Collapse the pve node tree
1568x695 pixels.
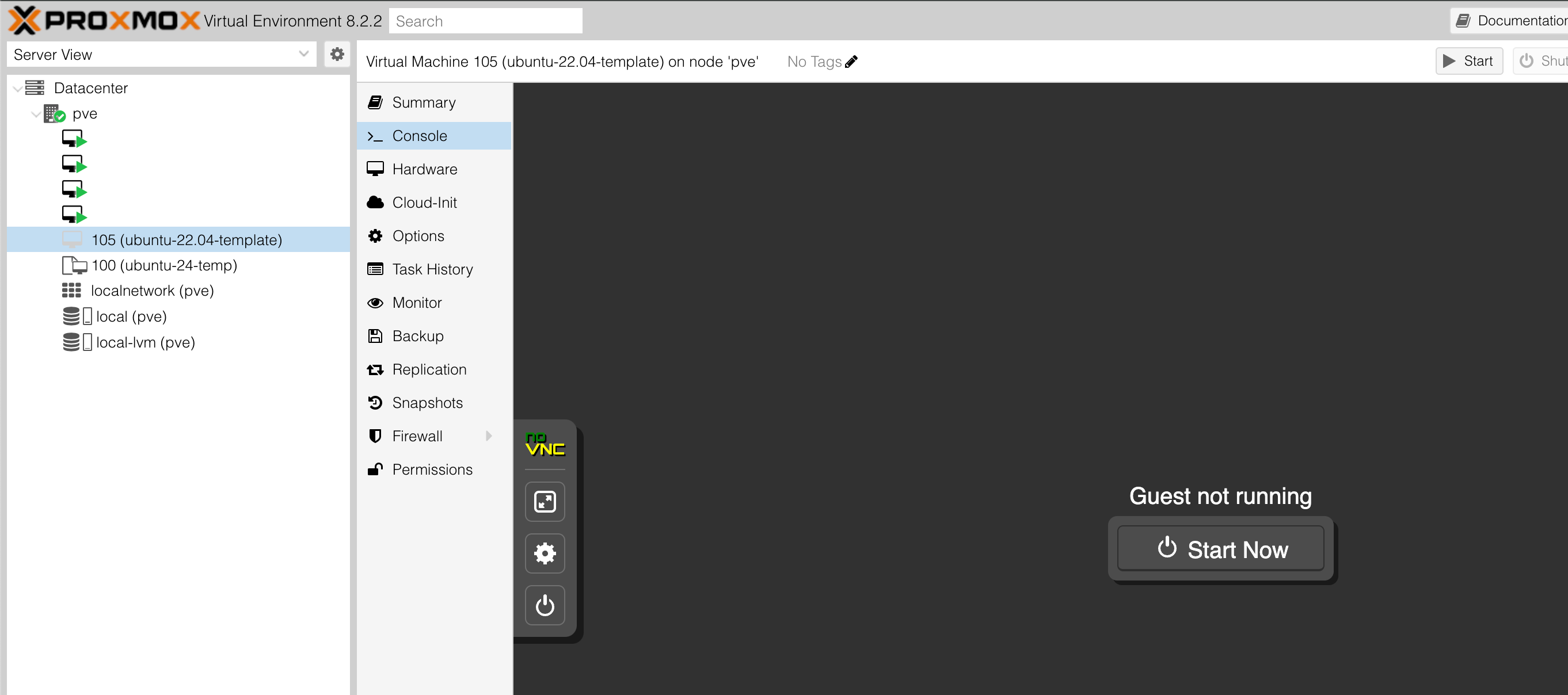(36, 114)
